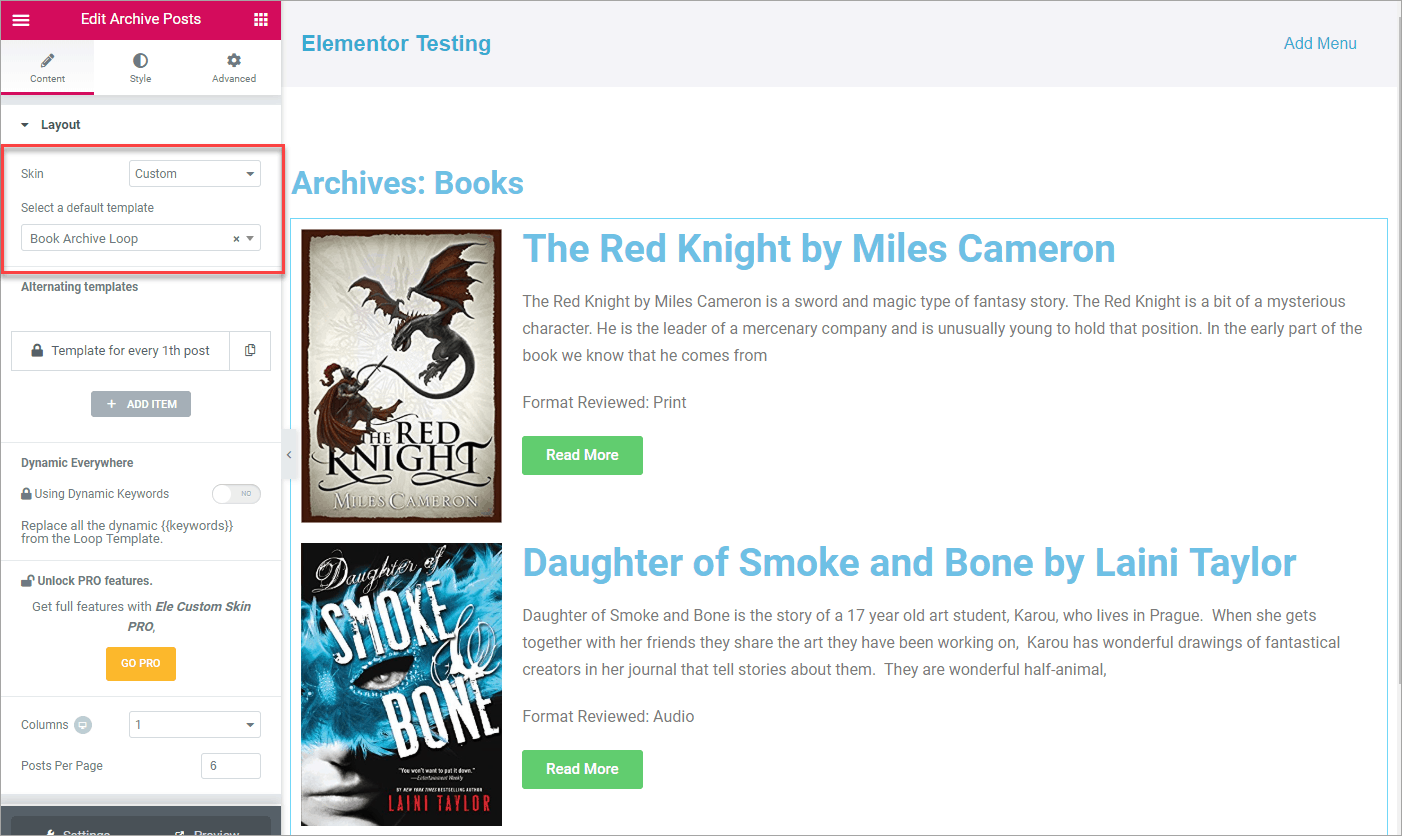Image resolution: width=1402 pixels, height=836 pixels.
Task: Collapse the Elementor side panel
Action: coord(288,455)
